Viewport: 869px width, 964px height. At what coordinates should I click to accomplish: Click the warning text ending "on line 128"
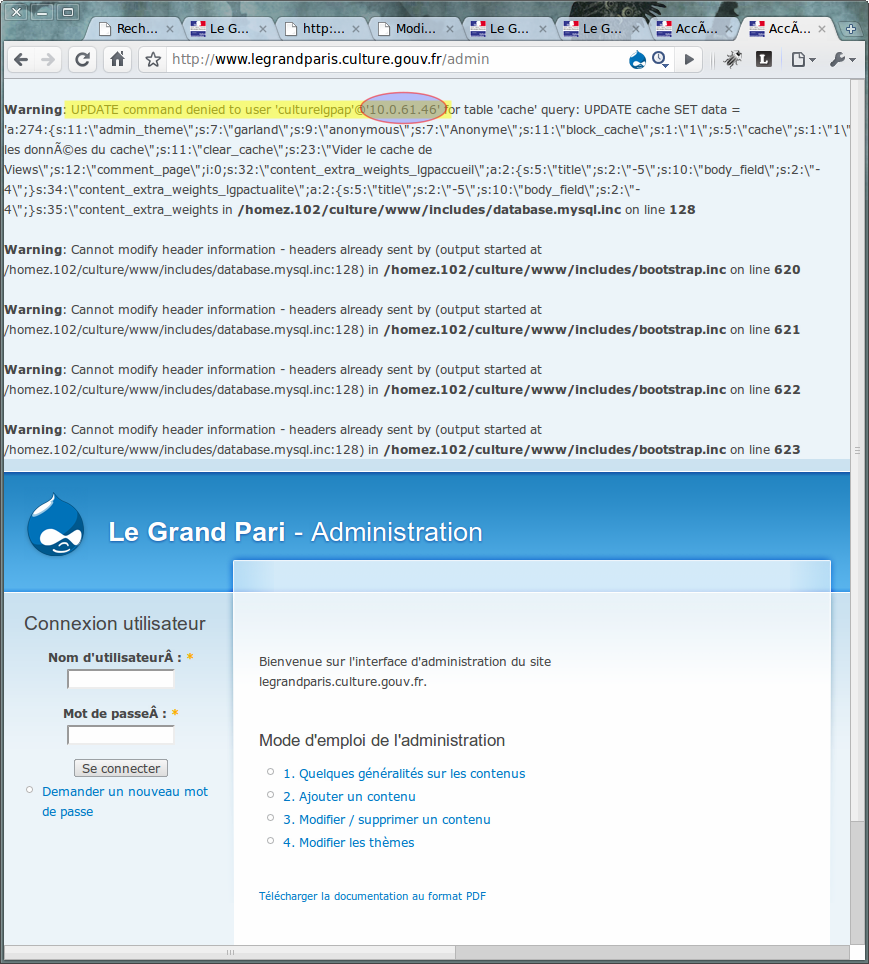coord(427,160)
